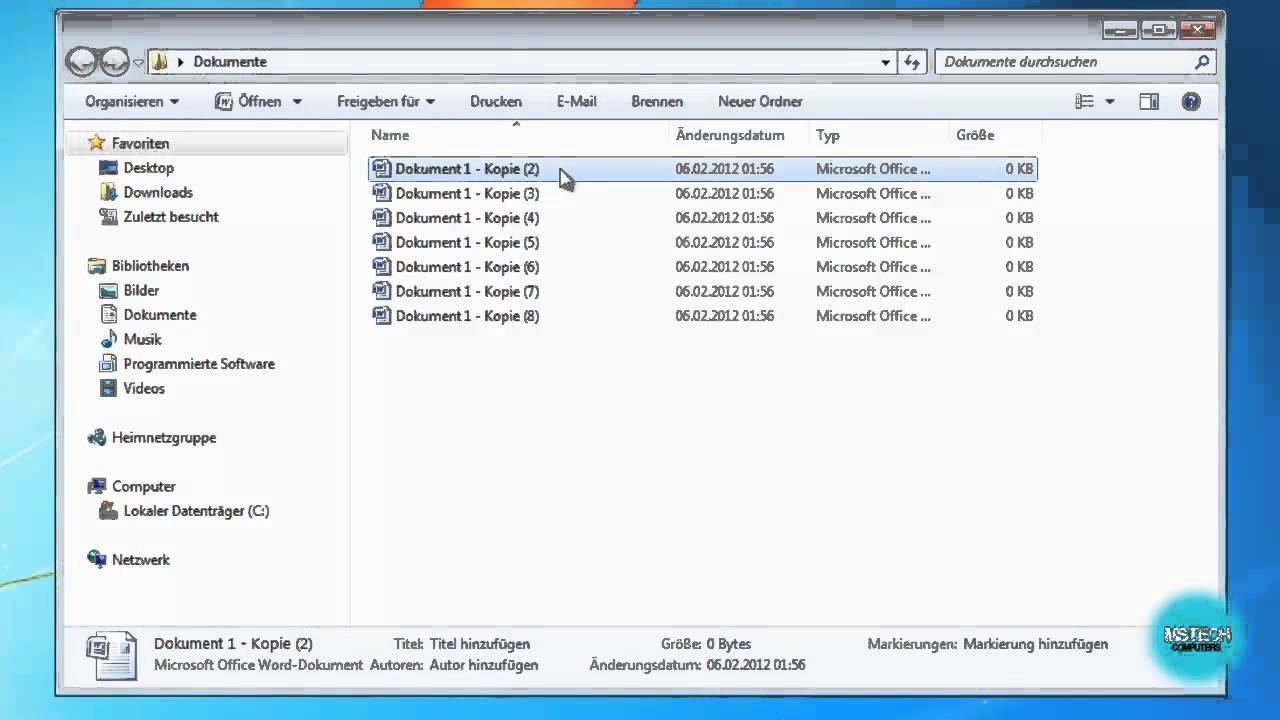Click the change view icon

(x=1084, y=101)
